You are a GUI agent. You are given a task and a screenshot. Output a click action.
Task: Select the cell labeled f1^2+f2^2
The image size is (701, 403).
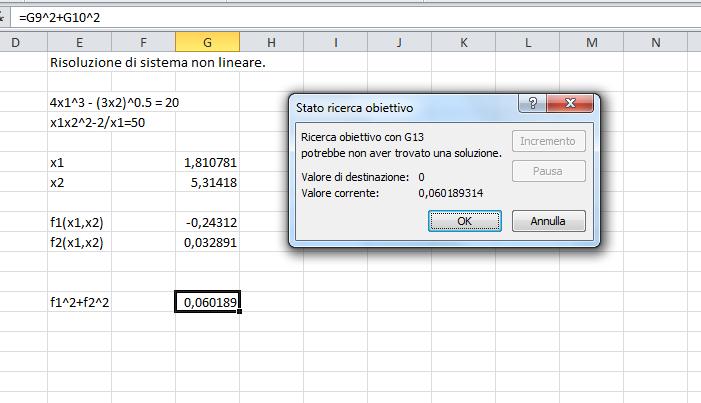pyautogui.click(x=79, y=302)
